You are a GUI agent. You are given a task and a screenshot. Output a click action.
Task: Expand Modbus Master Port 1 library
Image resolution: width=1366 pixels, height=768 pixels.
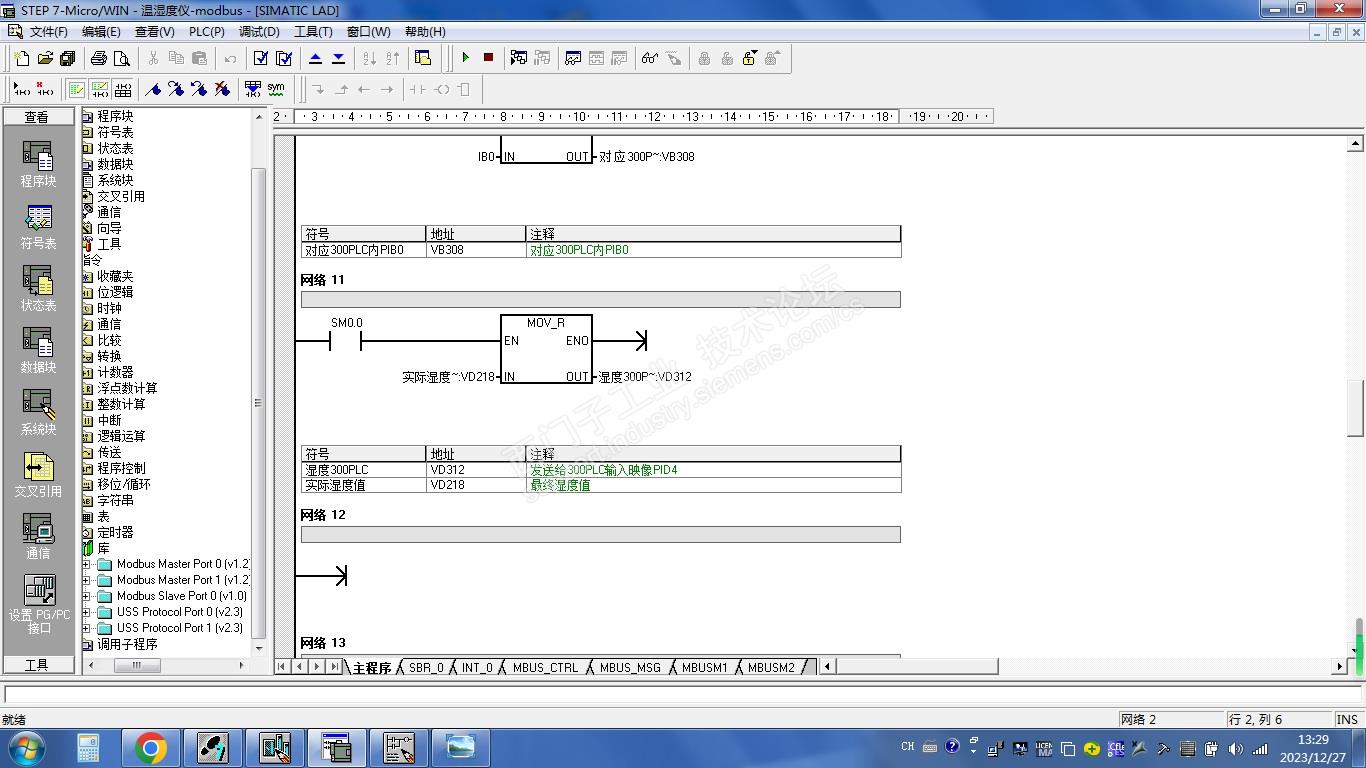point(87,580)
